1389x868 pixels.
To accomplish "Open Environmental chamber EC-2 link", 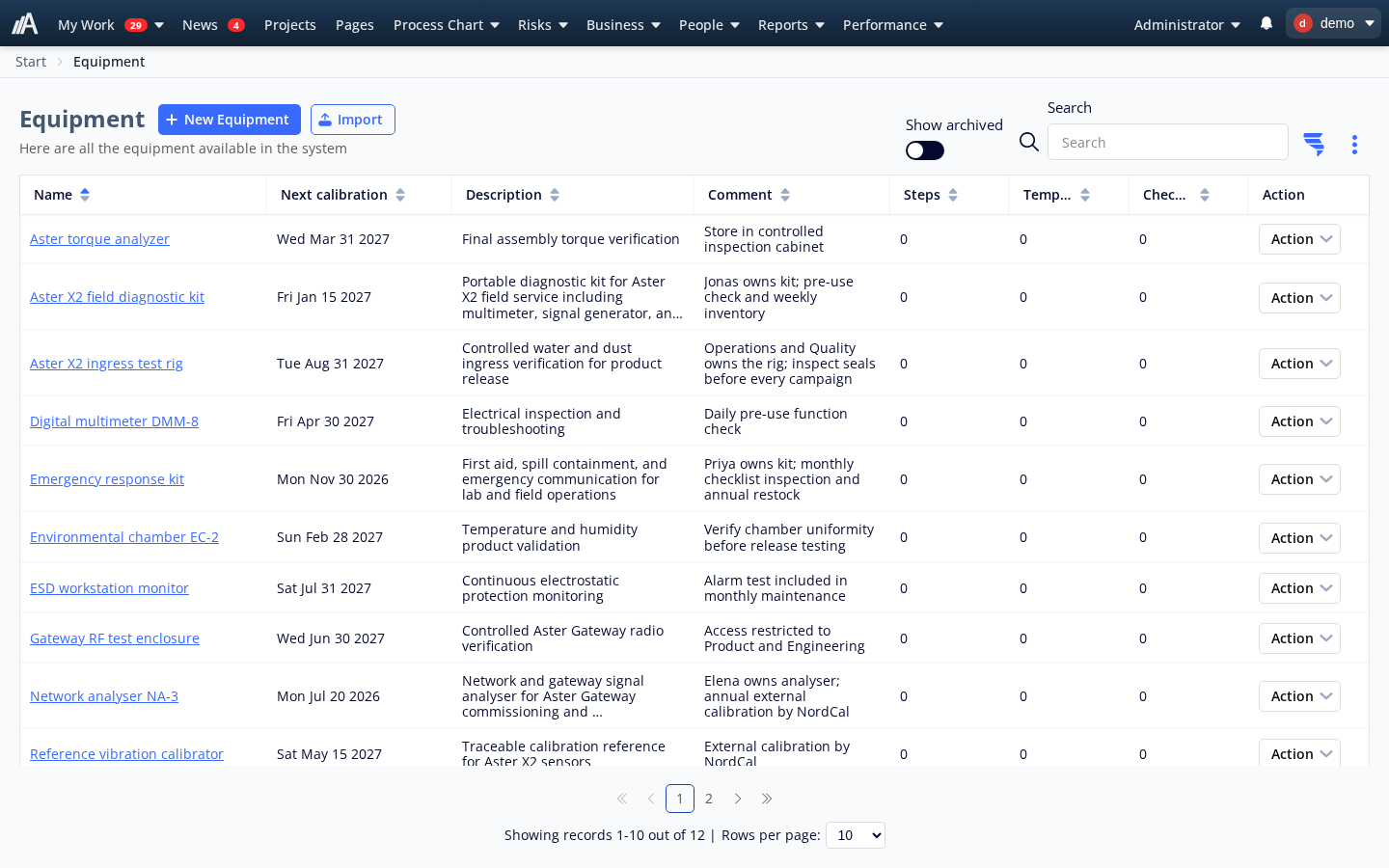I will click(124, 537).
